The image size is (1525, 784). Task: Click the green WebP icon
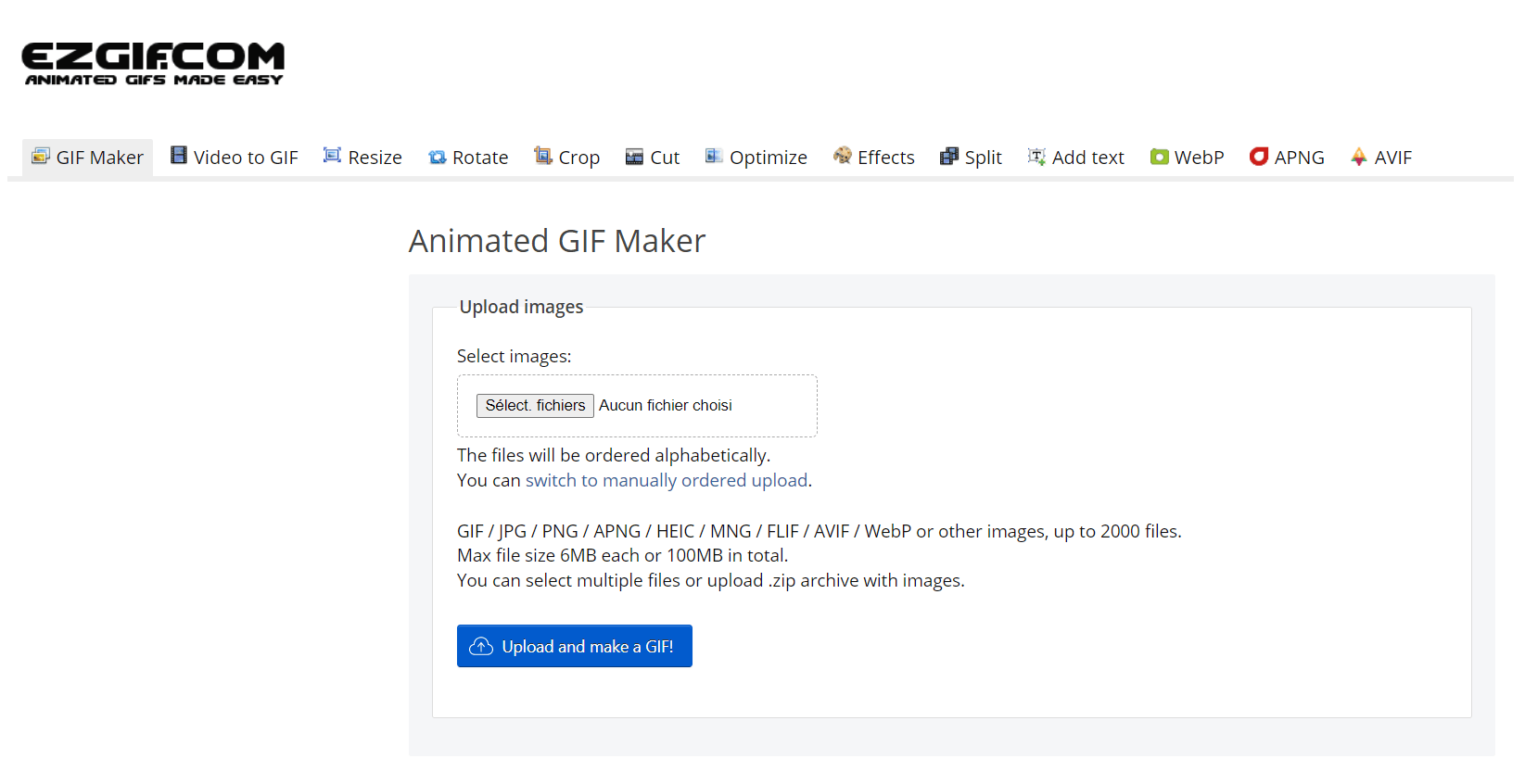(1159, 157)
